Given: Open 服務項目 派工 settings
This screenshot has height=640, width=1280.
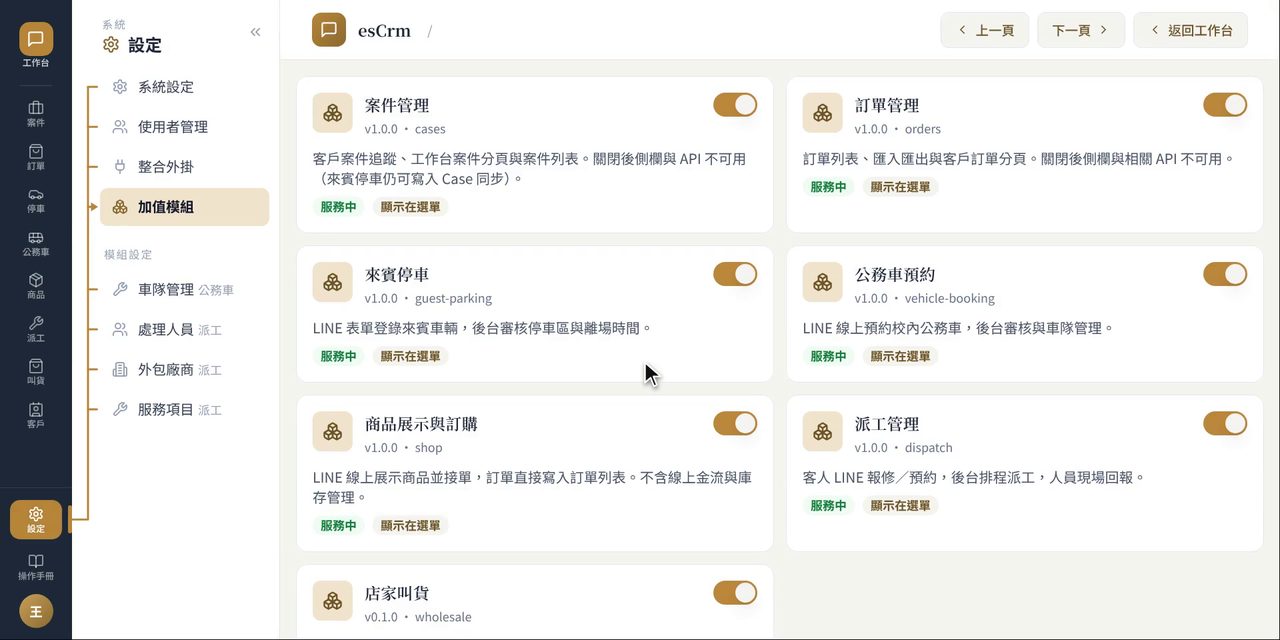Looking at the screenshot, I should 184,410.
